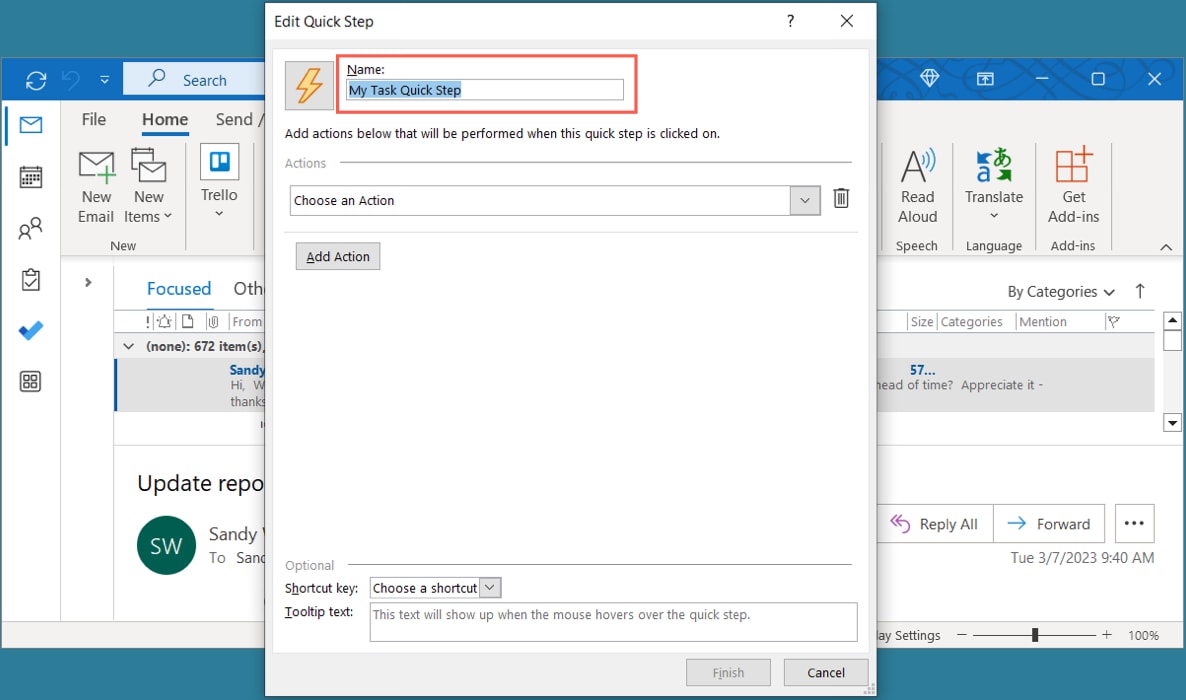Click the Icon column header page icon
This screenshot has height=700, width=1186.
coord(188,322)
